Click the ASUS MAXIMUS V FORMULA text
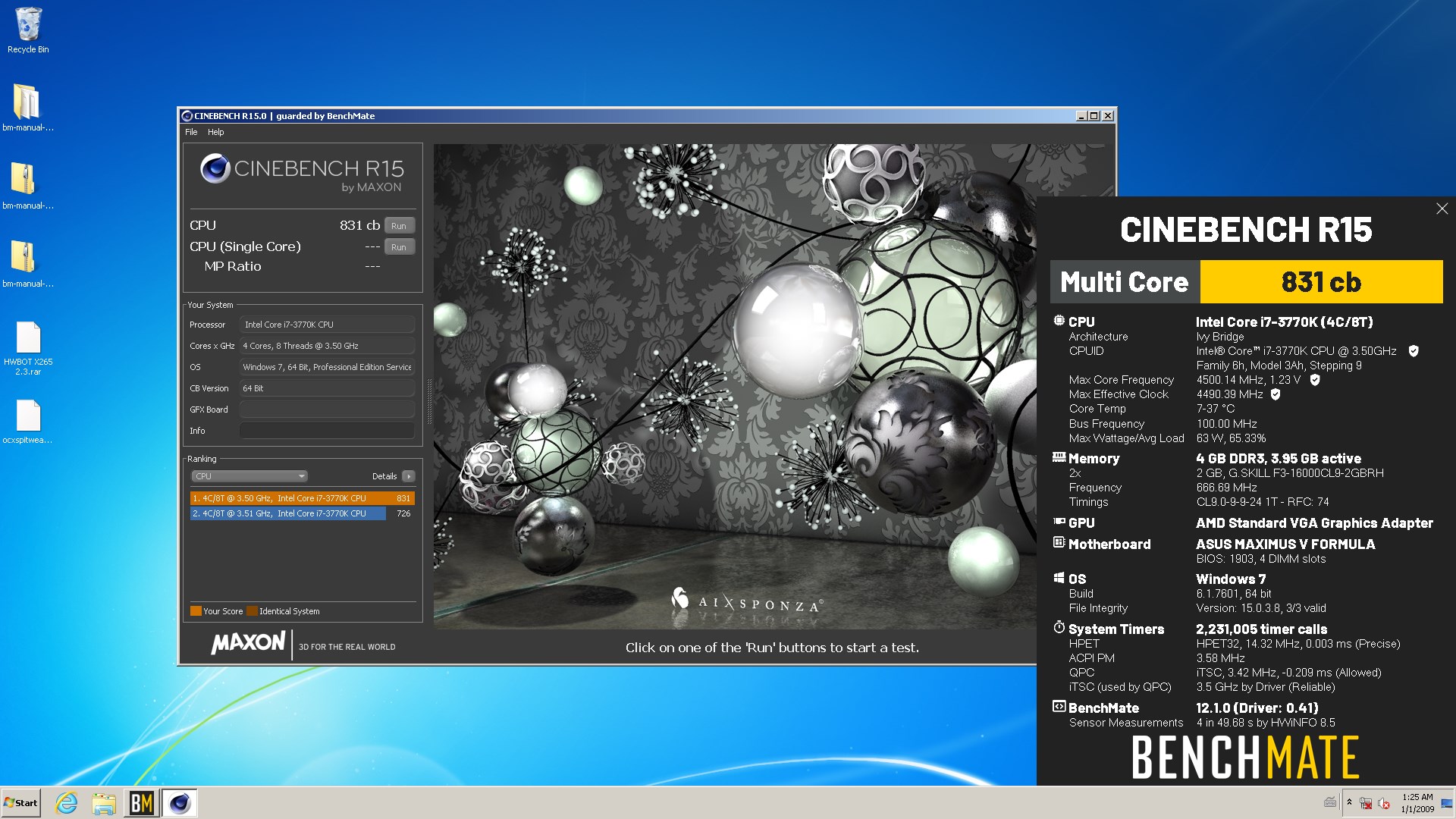Image resolution: width=1456 pixels, height=819 pixels. tap(1285, 544)
